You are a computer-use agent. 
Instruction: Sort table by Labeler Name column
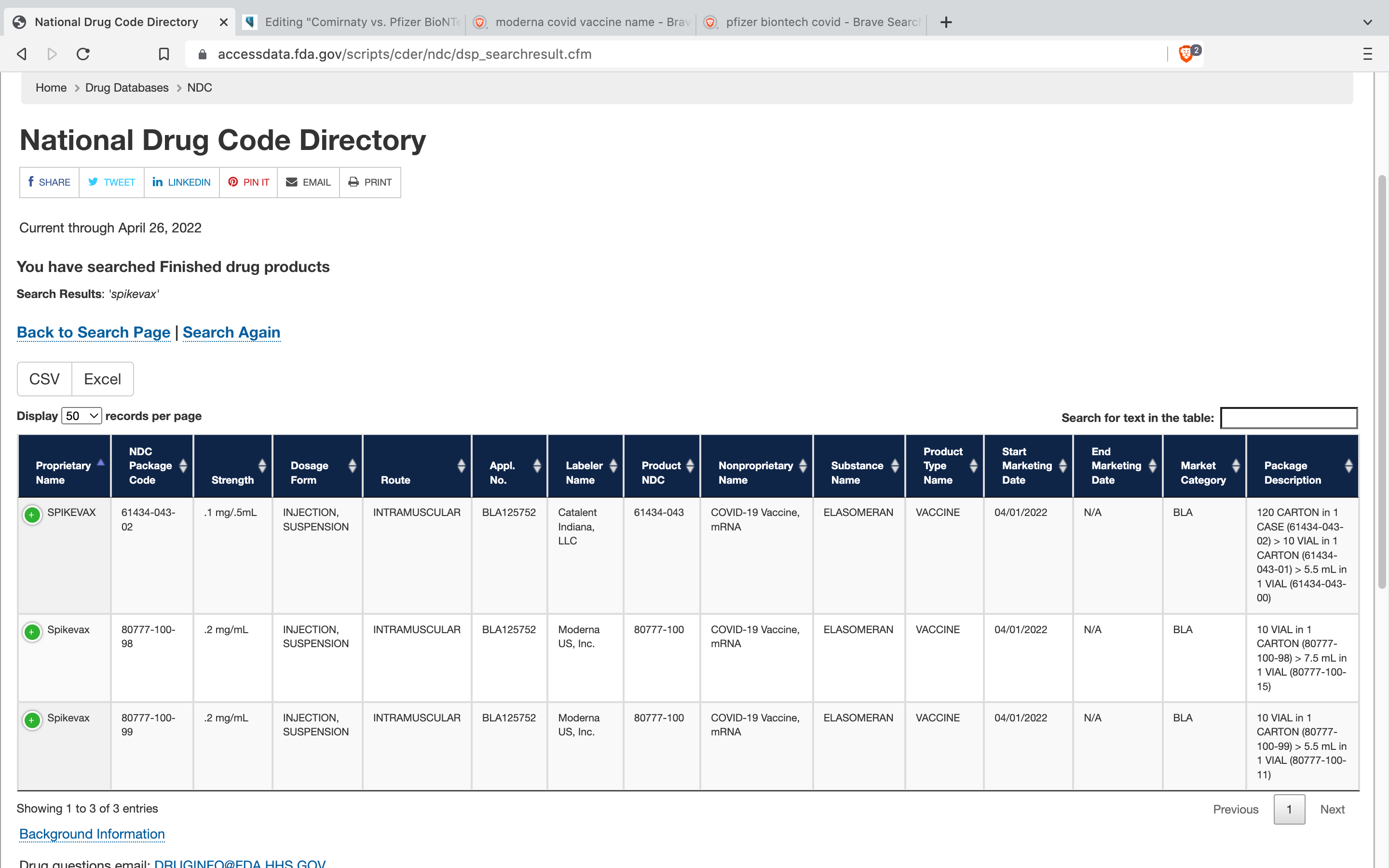586,465
